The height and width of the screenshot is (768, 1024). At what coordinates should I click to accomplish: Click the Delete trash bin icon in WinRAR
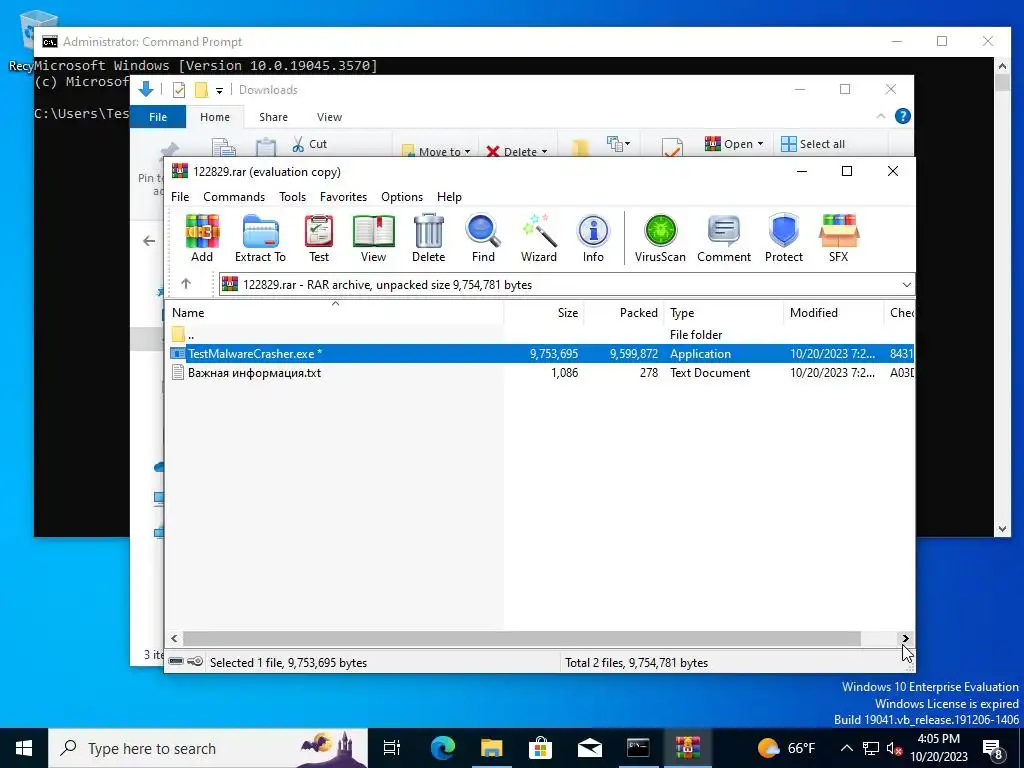(x=428, y=238)
